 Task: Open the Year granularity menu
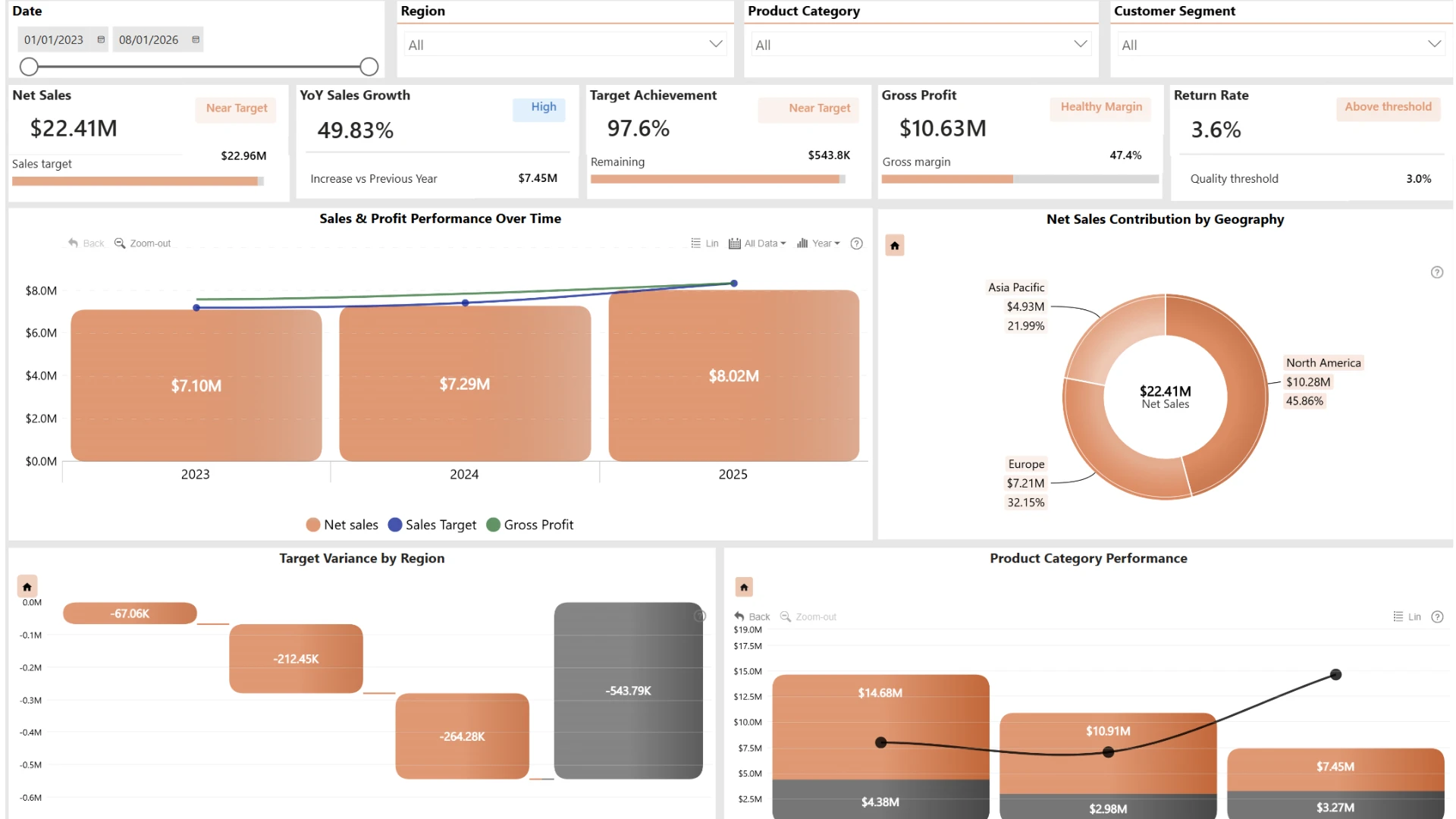tap(818, 243)
